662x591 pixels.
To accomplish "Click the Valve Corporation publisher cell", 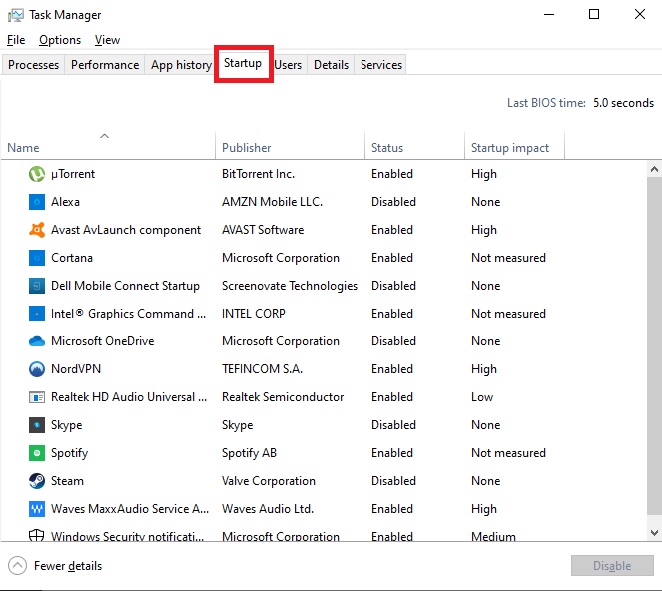I will point(269,481).
